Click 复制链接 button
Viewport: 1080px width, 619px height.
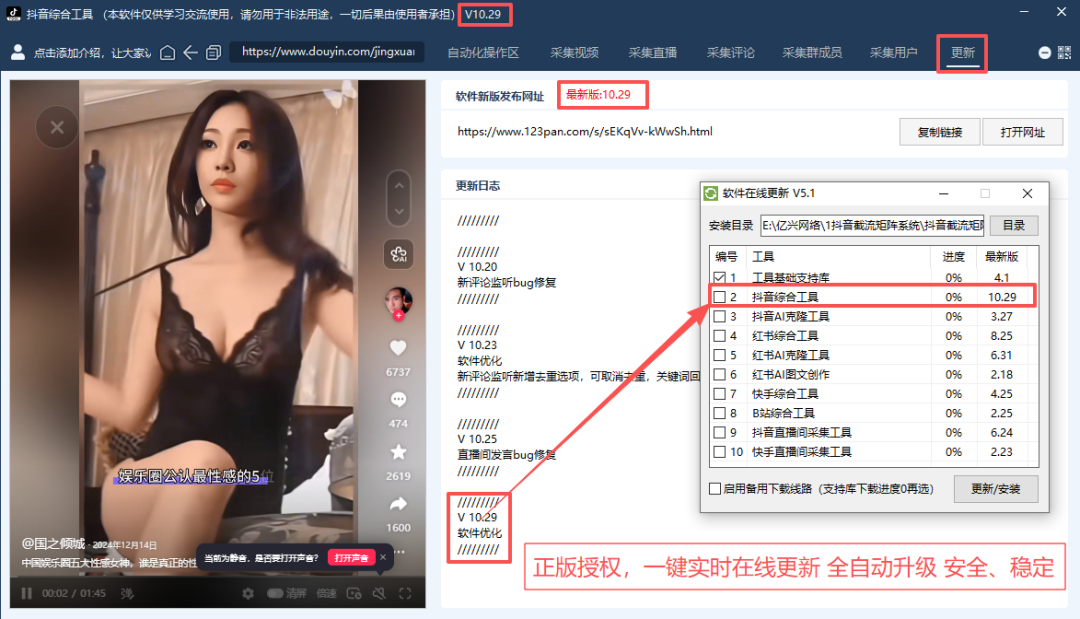click(x=939, y=132)
